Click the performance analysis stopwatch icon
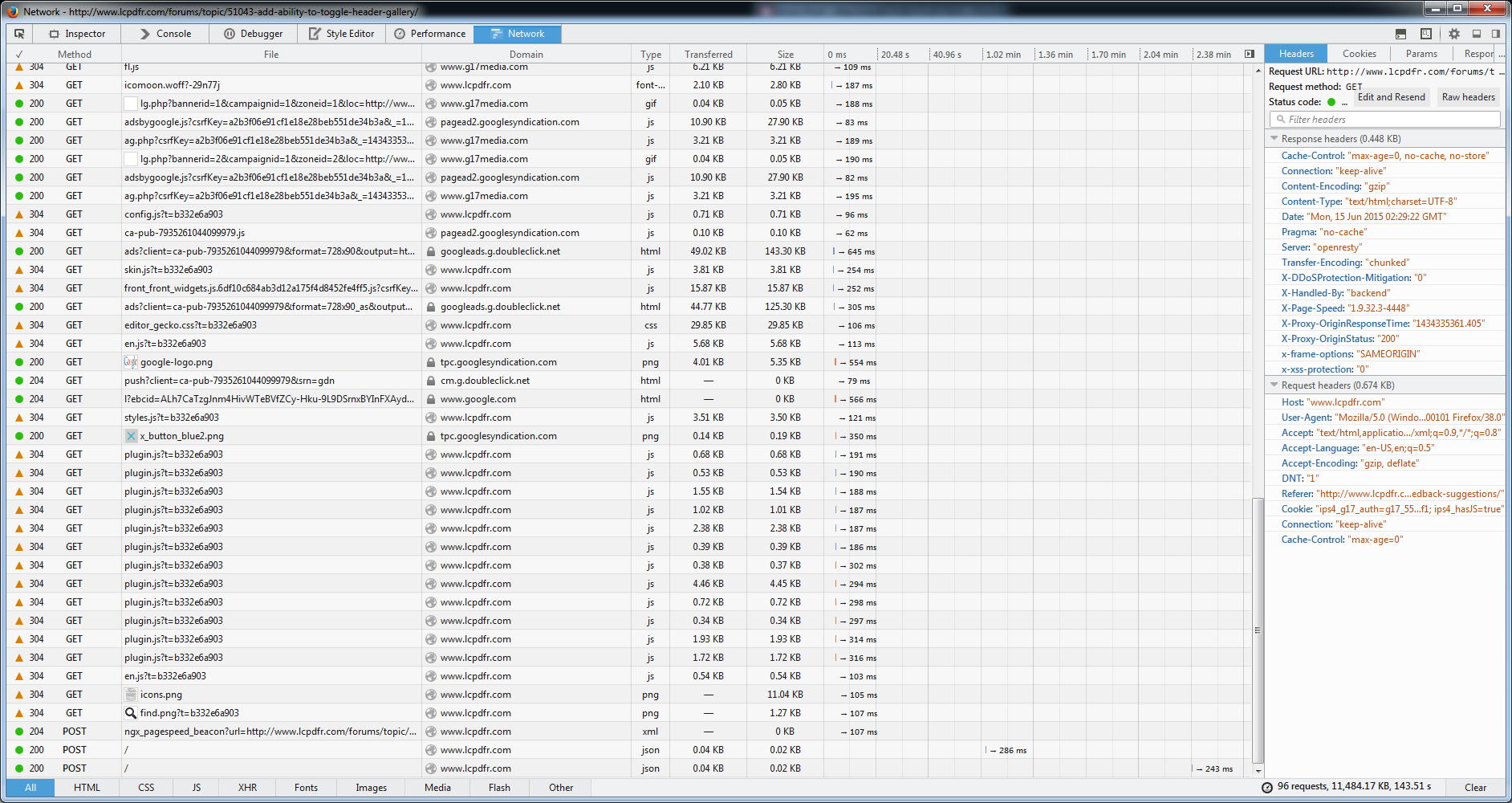Image resolution: width=1512 pixels, height=803 pixels. pyautogui.click(x=1267, y=788)
